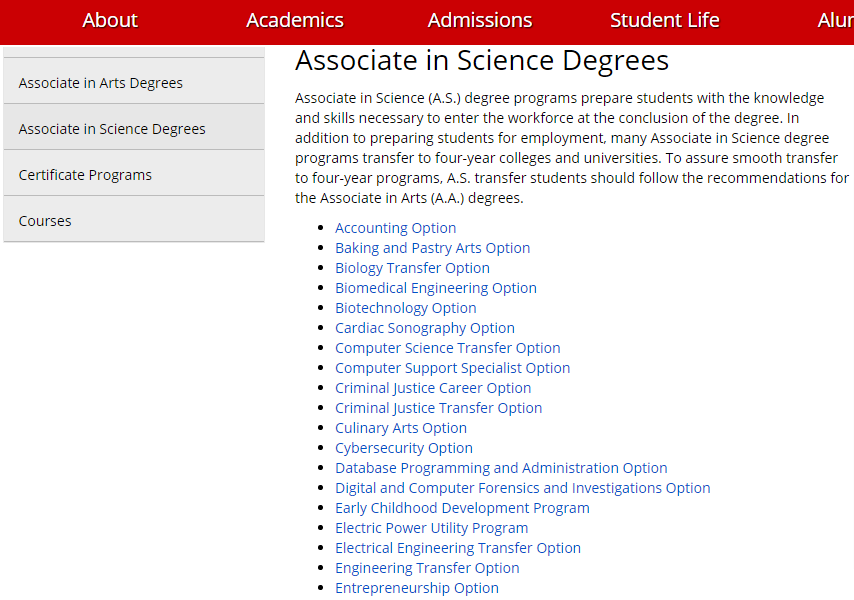Go to Certificate Programs in sidebar
This screenshot has width=854, height=600.
pyautogui.click(x=85, y=175)
